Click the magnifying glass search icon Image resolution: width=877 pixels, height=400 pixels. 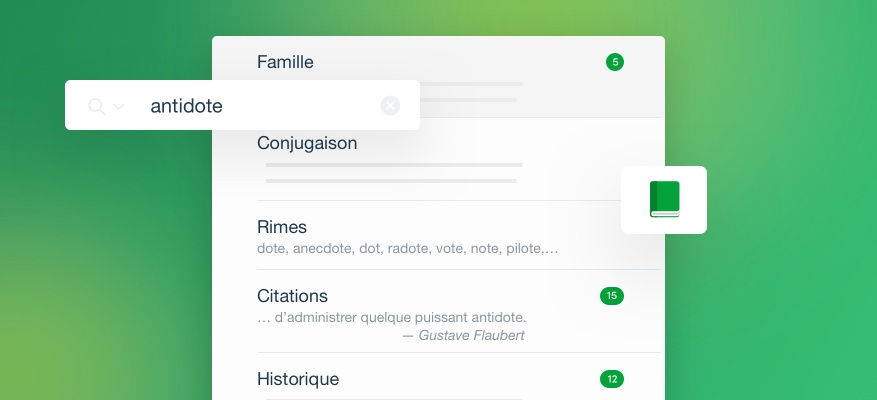96,106
